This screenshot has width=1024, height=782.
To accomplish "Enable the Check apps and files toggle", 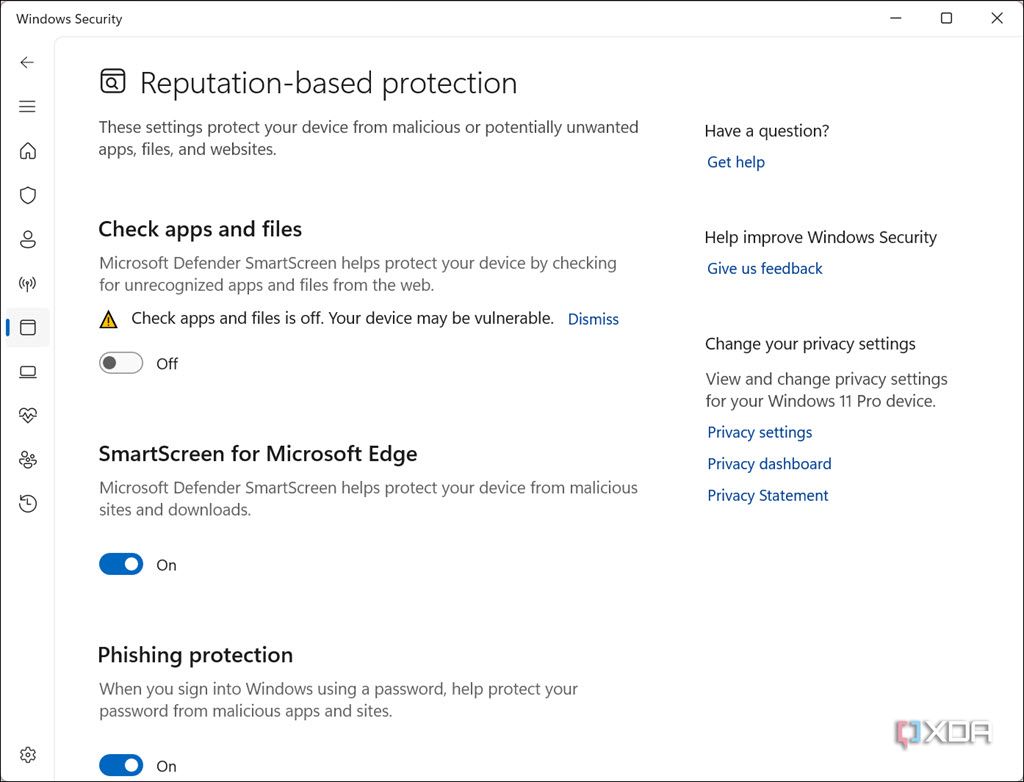I will 120,362.
